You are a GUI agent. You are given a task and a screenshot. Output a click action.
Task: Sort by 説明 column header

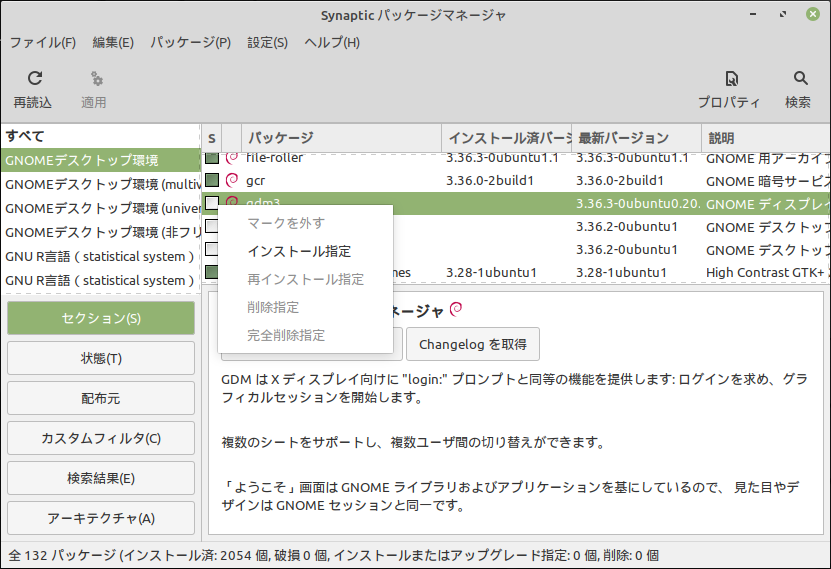click(766, 138)
